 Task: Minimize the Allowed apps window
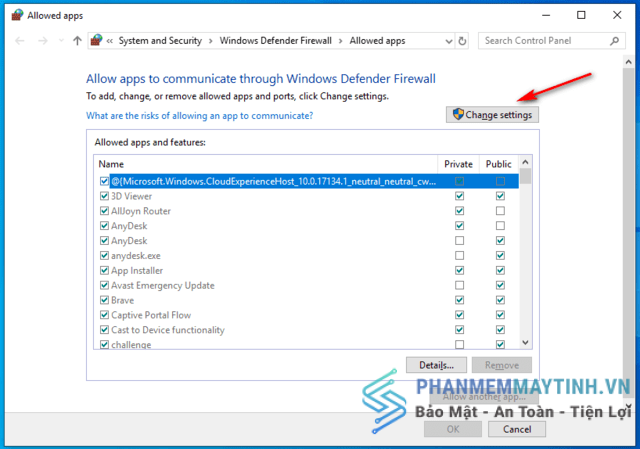[x=546, y=16]
